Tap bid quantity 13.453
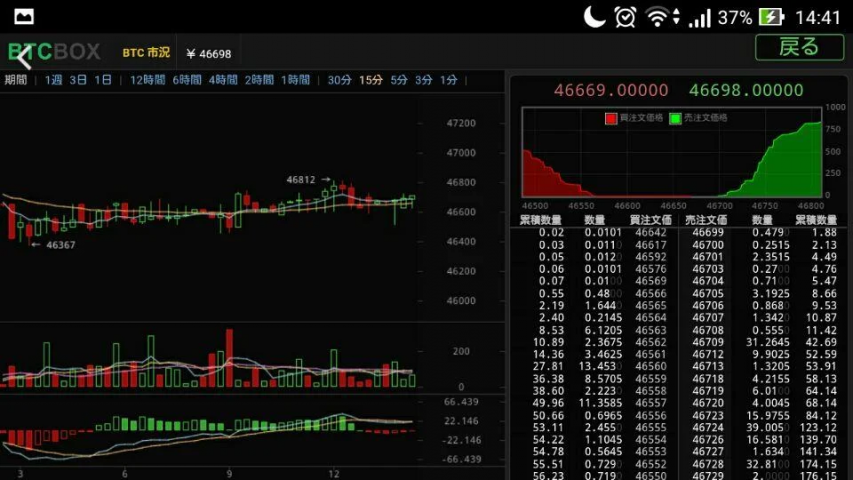Image resolution: width=853 pixels, height=480 pixels. point(600,366)
